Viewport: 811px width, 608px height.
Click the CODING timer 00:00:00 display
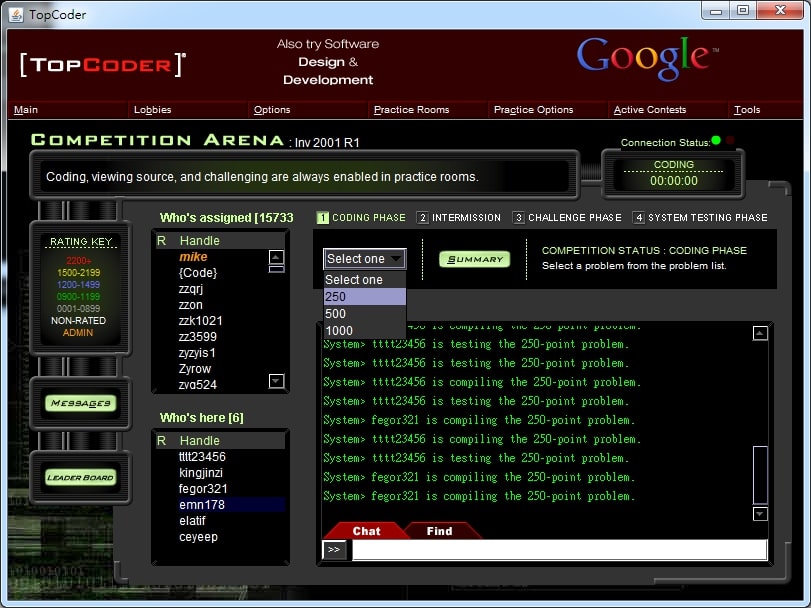(x=673, y=174)
